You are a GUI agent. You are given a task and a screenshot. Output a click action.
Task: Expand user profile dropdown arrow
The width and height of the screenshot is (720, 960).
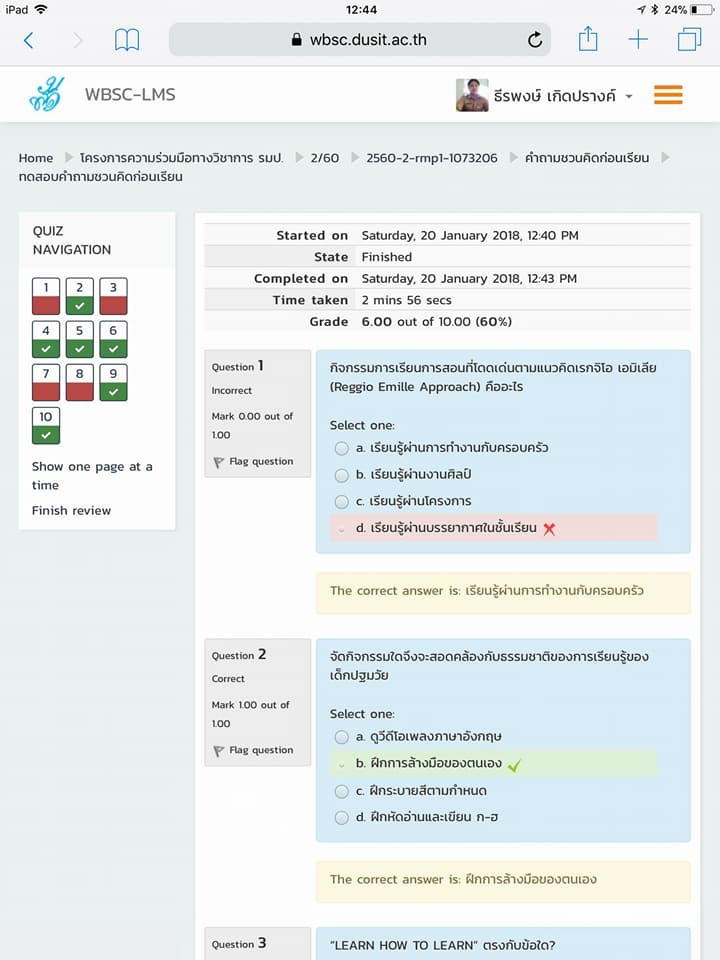tap(629, 96)
